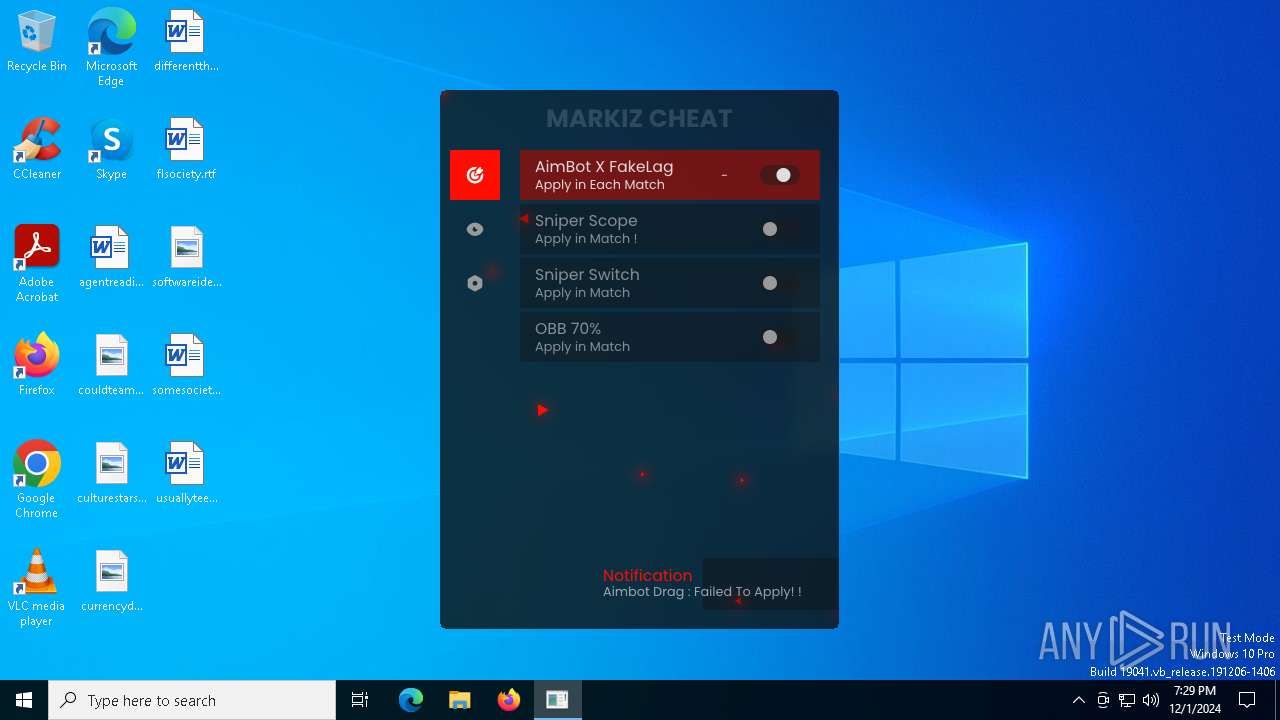Image resolution: width=1280 pixels, height=720 pixels.
Task: Open the volume tray icon
Action: (x=1151, y=700)
